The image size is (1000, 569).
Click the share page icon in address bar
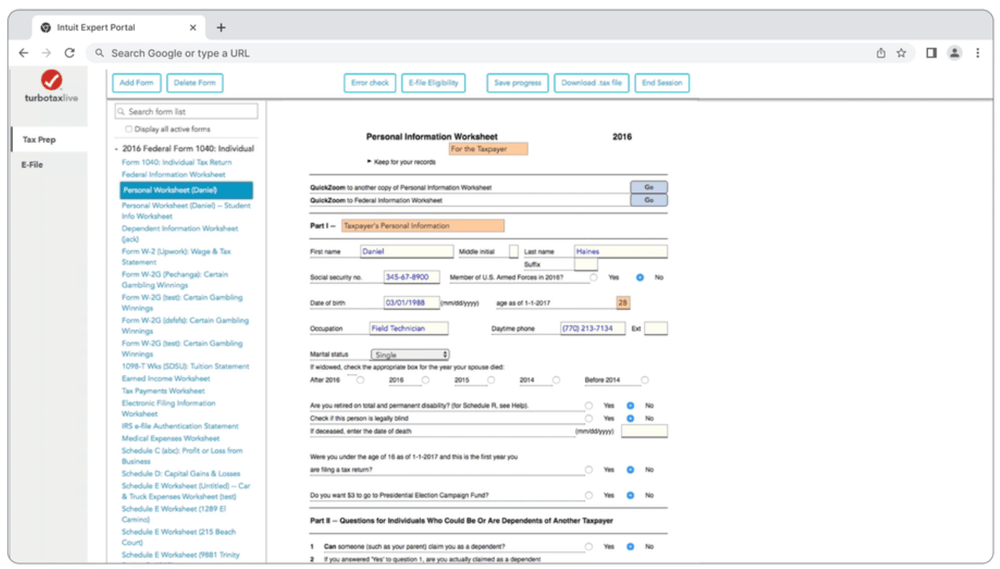pyautogui.click(x=881, y=53)
